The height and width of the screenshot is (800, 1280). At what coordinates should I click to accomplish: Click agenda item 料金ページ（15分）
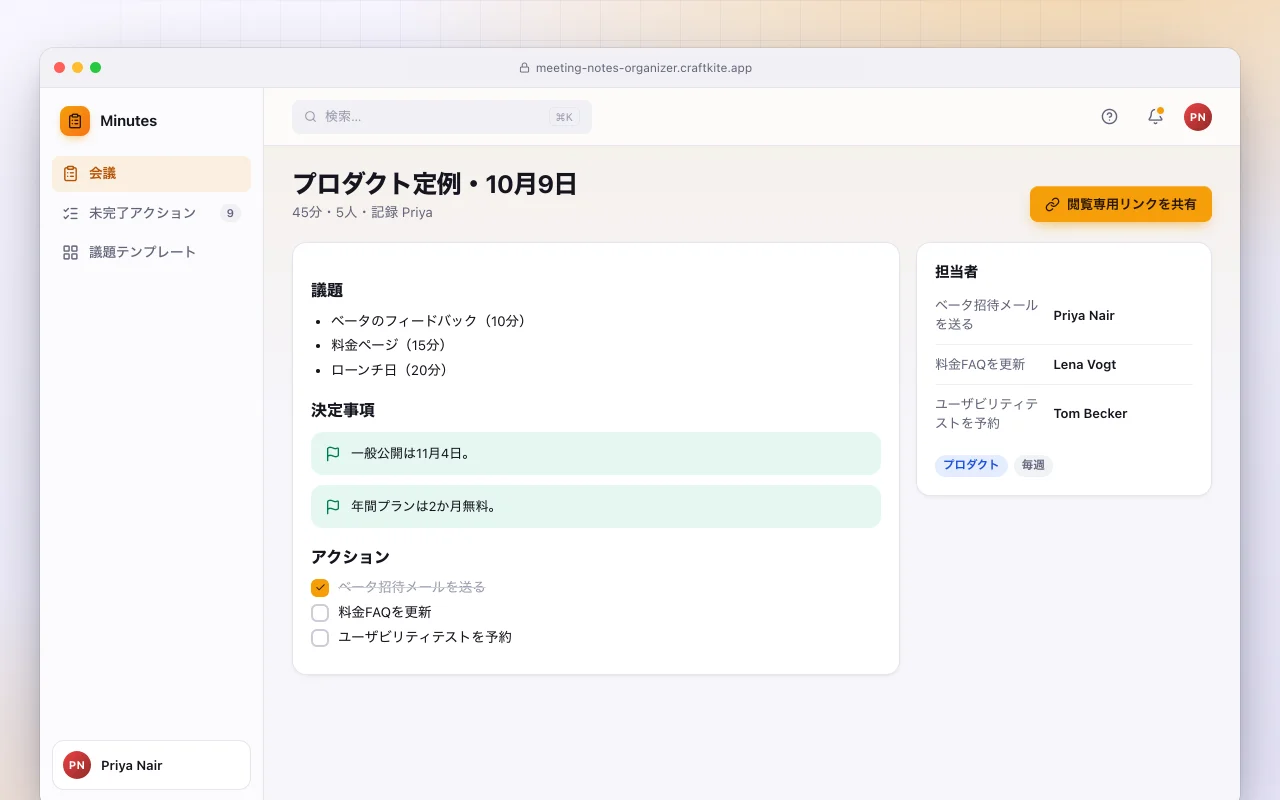pyautogui.click(x=391, y=345)
